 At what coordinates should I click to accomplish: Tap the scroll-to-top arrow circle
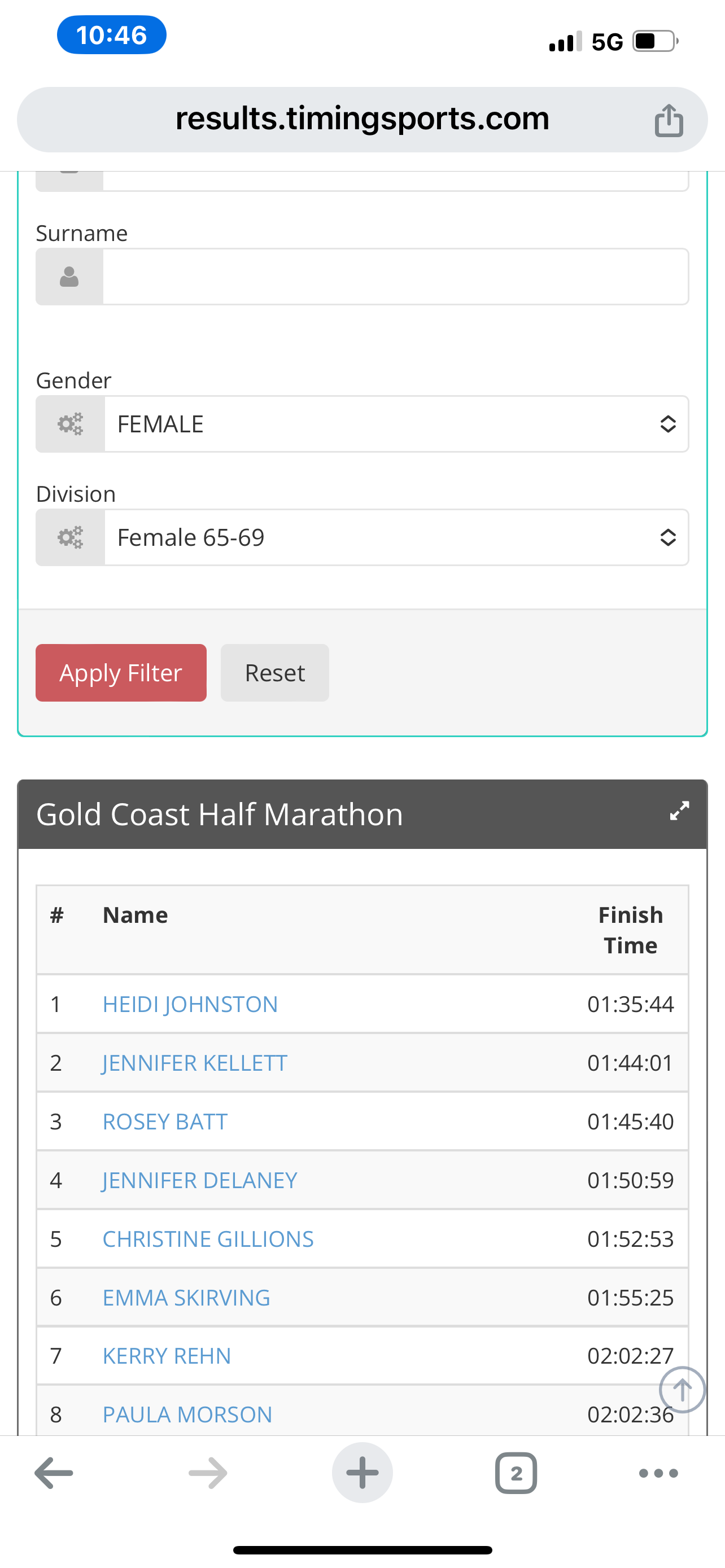tap(682, 1390)
